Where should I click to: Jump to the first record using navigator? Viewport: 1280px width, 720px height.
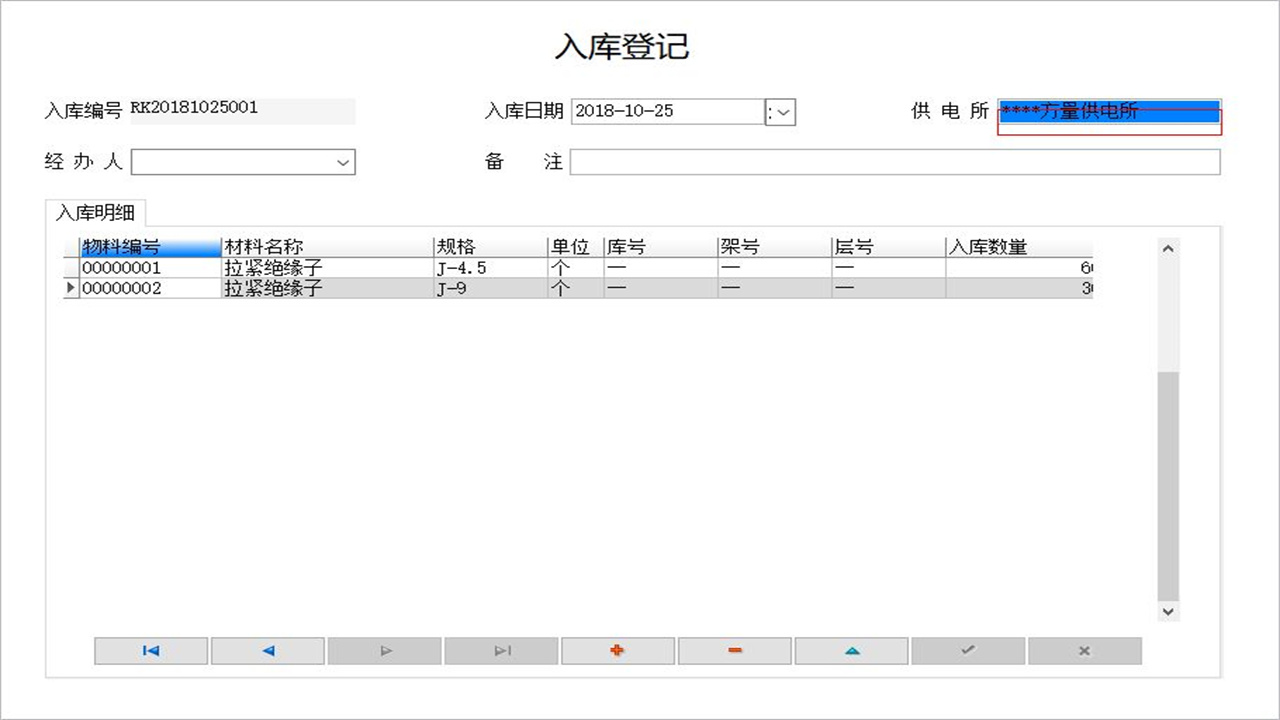pyautogui.click(x=150, y=650)
